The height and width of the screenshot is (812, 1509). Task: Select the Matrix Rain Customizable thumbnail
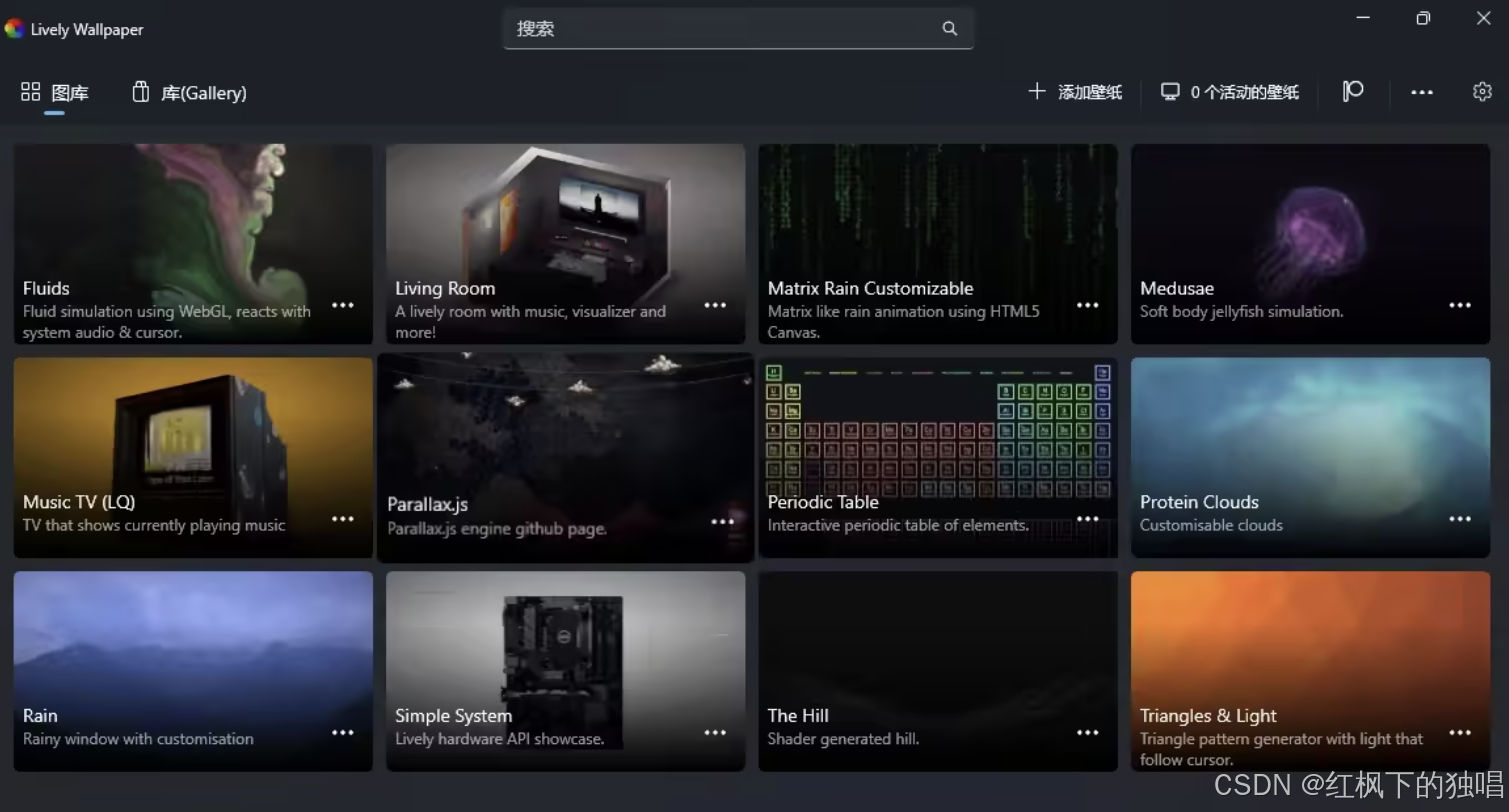938,244
